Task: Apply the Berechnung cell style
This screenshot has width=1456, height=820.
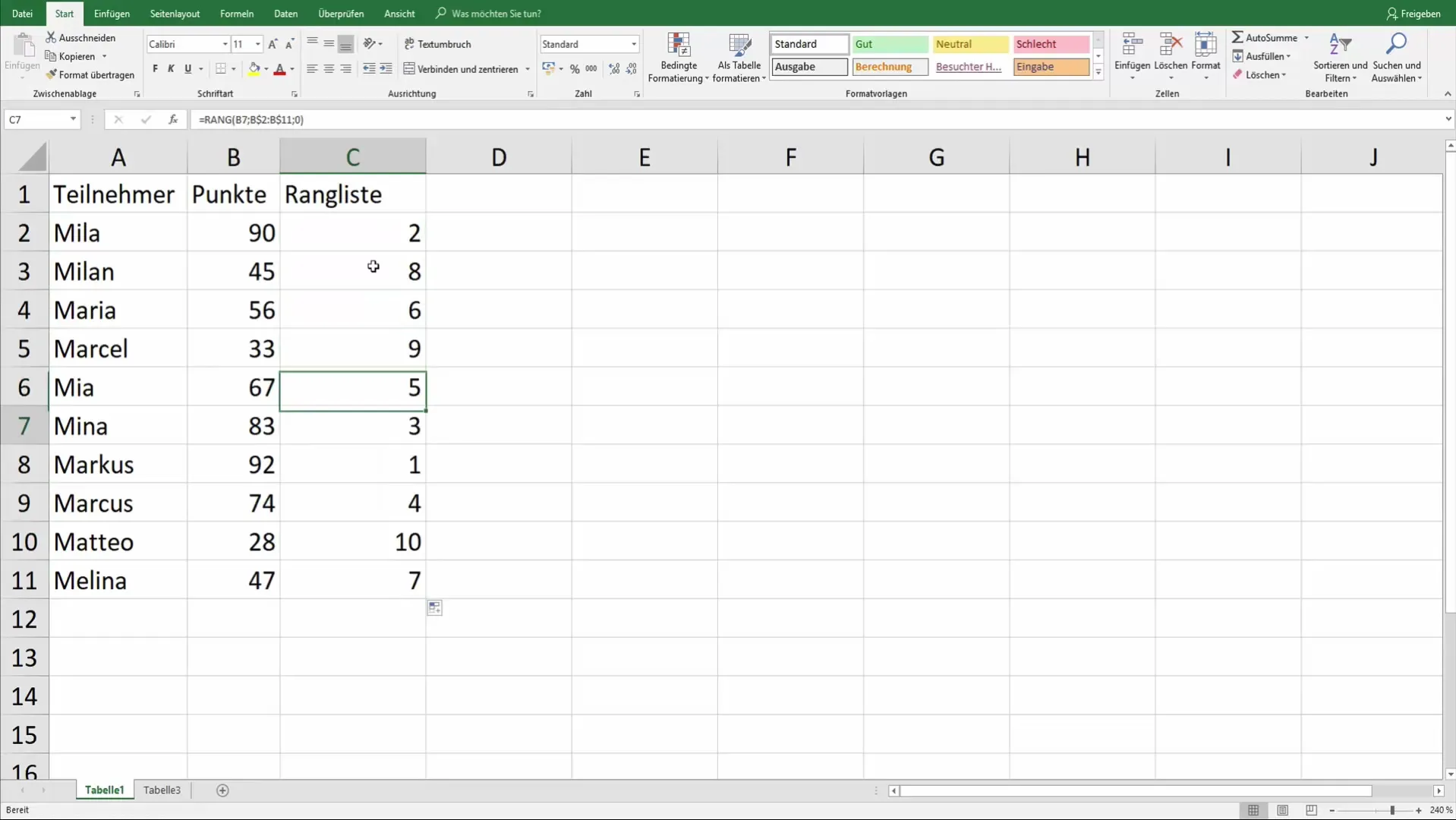Action: (x=890, y=67)
